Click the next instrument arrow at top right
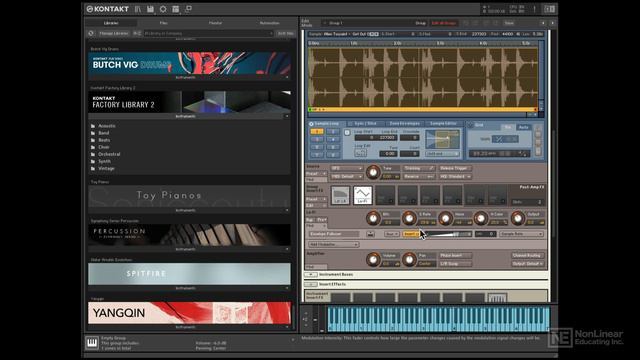This screenshot has width=640, height=360. [552, 23]
